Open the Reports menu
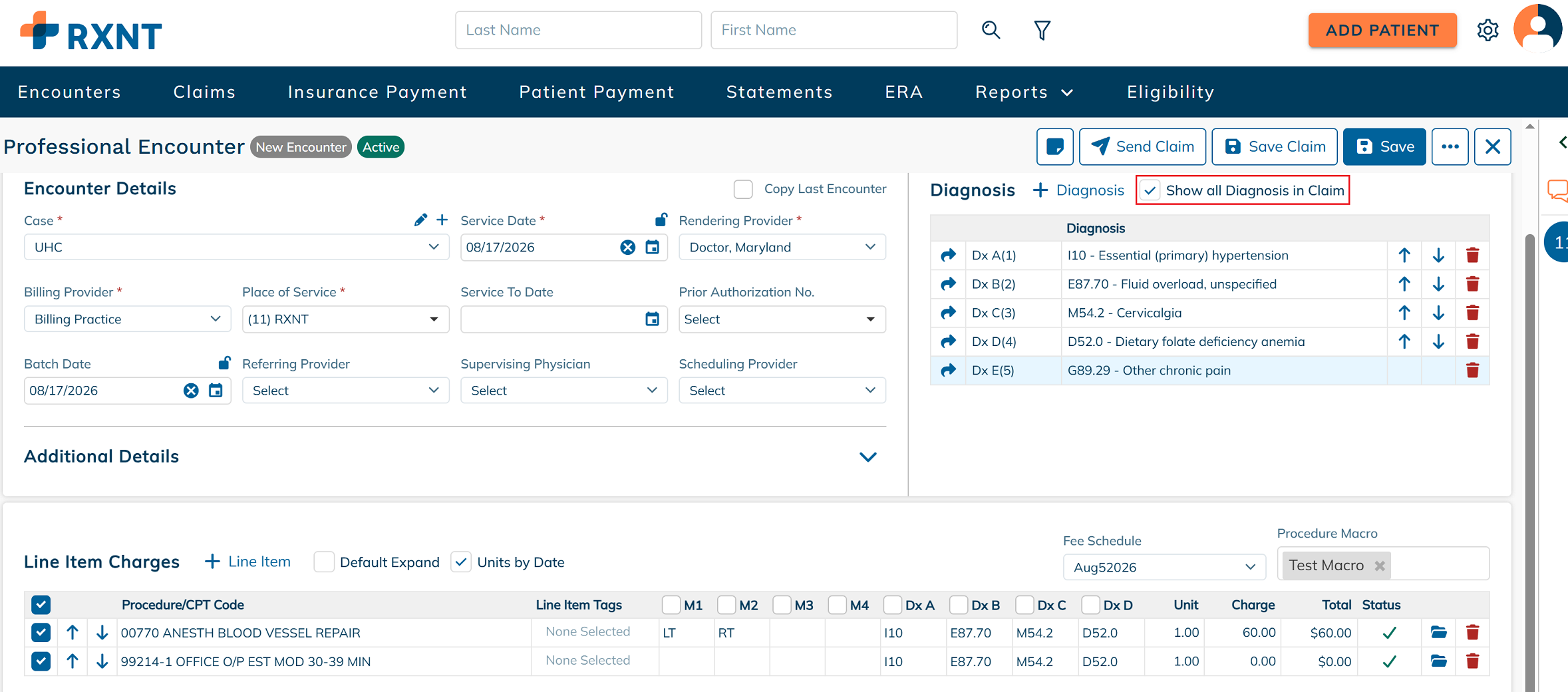This screenshot has height=692, width=1568. 1024,92
